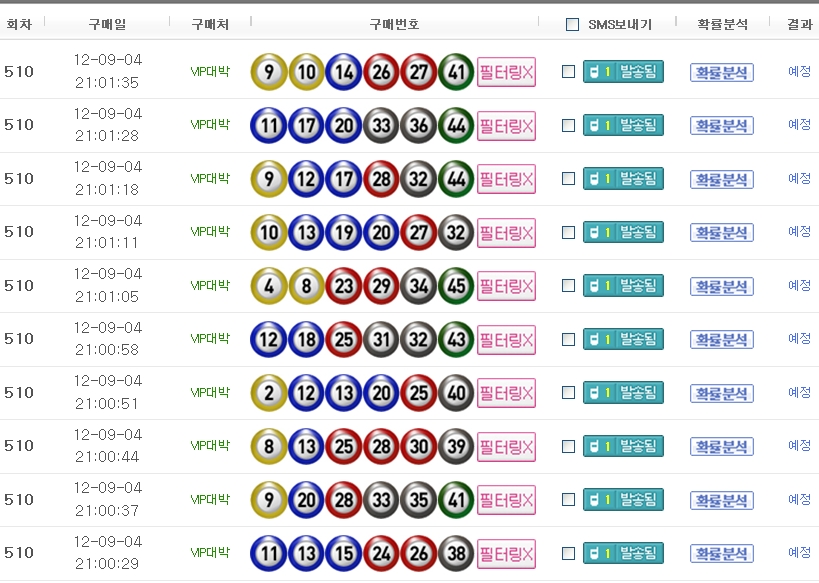Image resolution: width=819 pixels, height=583 pixels.
Task: Click the gray lottery ball numbered 38
Action: coord(456,553)
